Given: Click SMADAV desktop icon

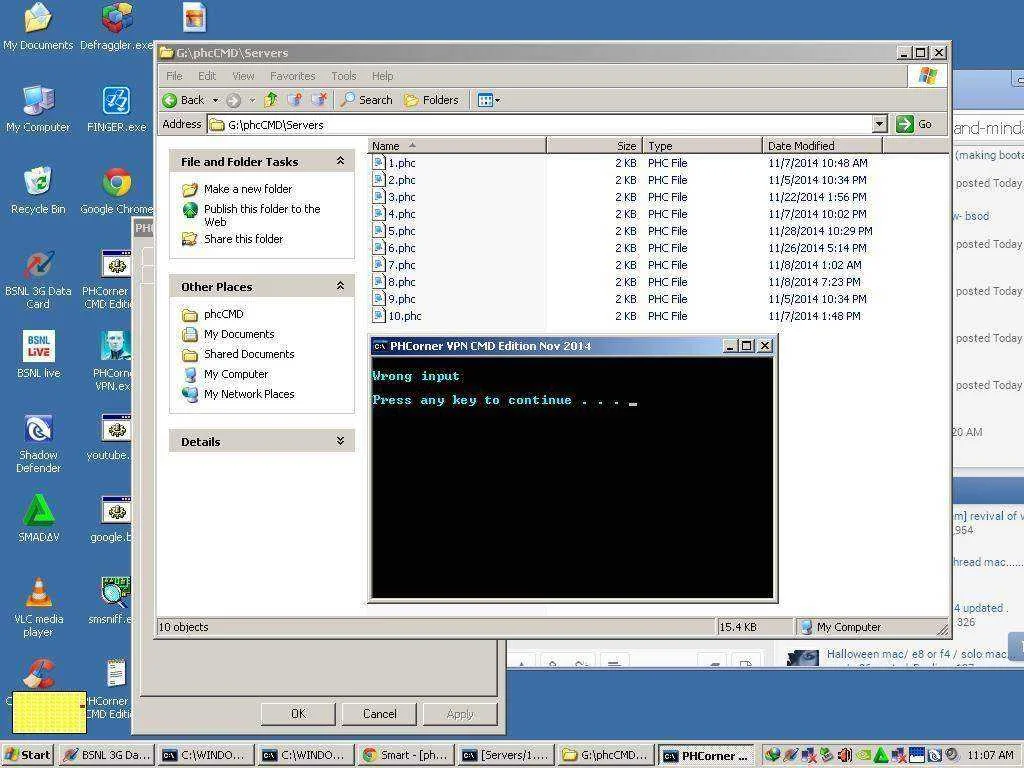Looking at the screenshot, I should [38, 519].
